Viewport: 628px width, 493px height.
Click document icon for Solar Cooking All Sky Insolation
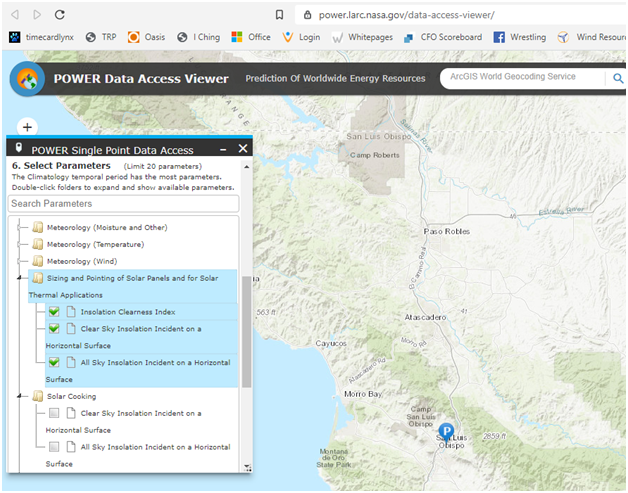71,446
